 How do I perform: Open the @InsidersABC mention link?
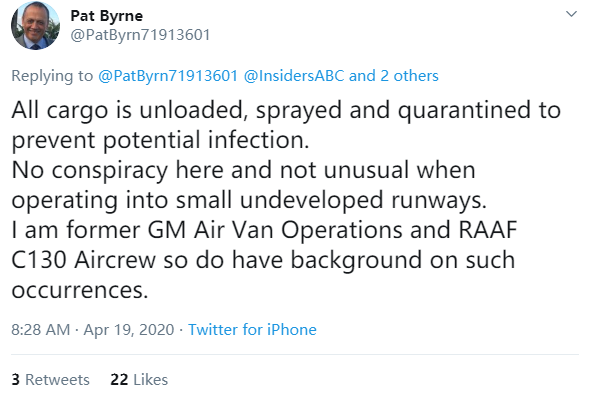coord(294,76)
